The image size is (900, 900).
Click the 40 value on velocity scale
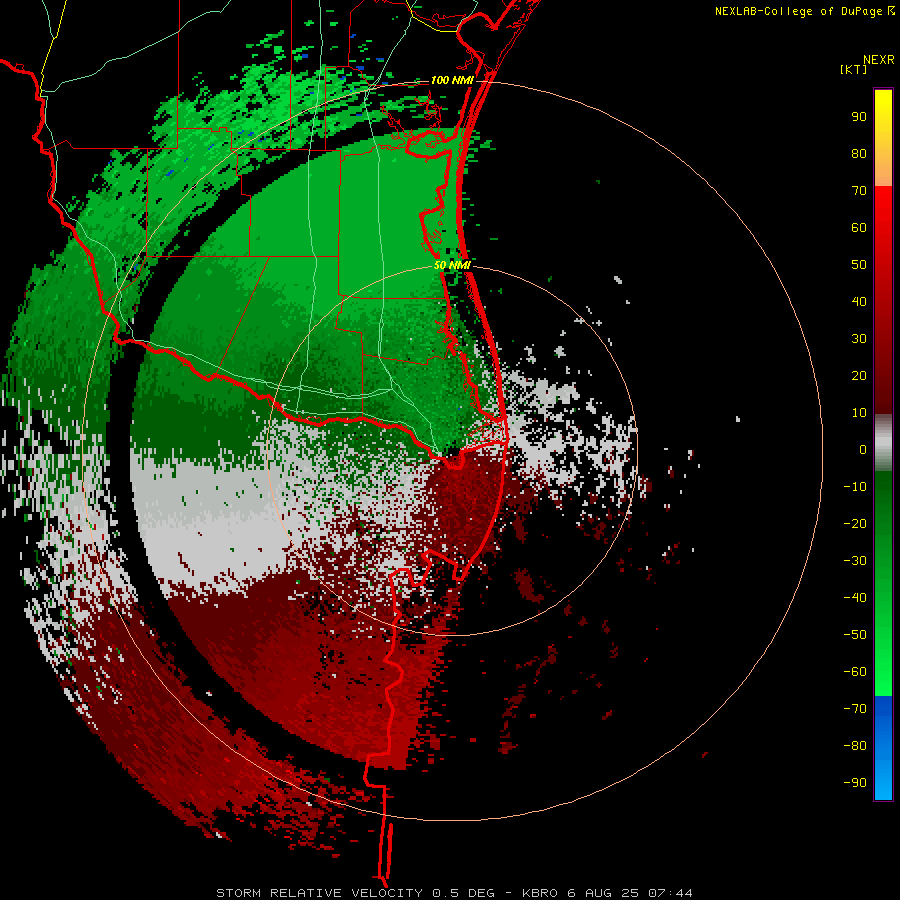pos(859,302)
